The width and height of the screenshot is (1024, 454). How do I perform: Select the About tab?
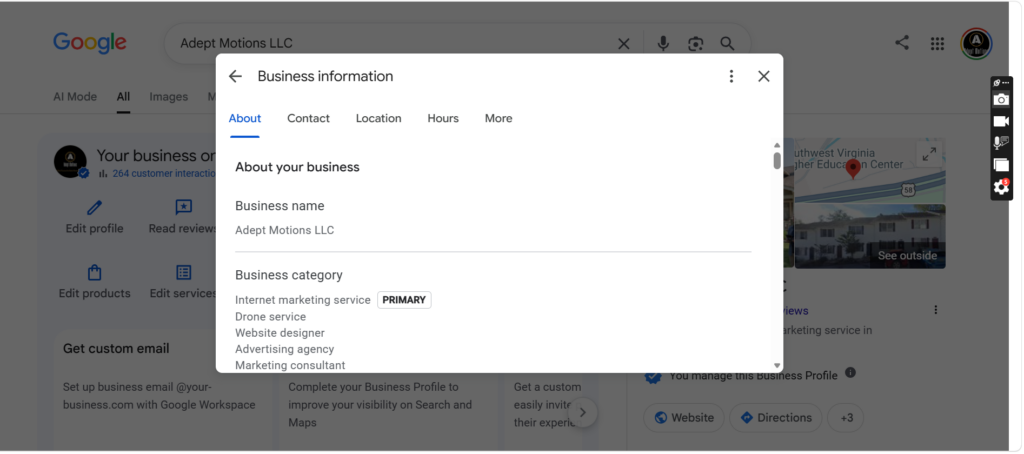tap(245, 118)
